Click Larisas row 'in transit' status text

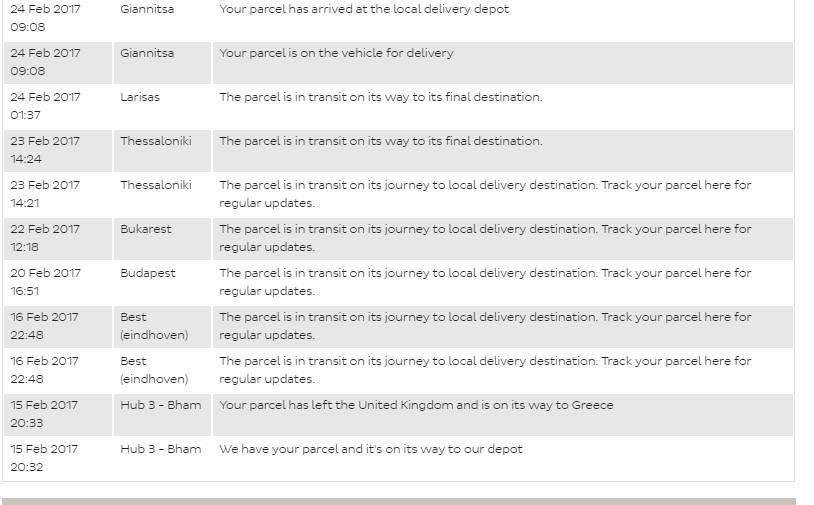pos(380,97)
